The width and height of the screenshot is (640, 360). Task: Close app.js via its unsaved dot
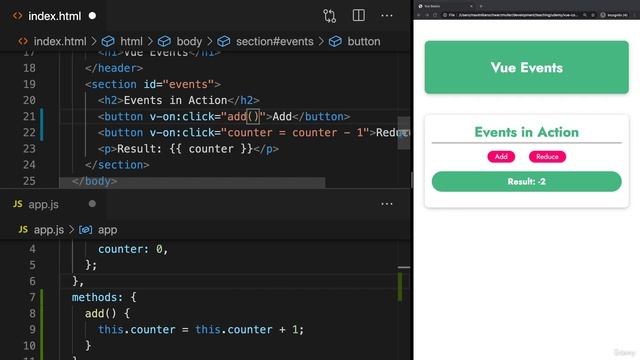tap(92, 204)
